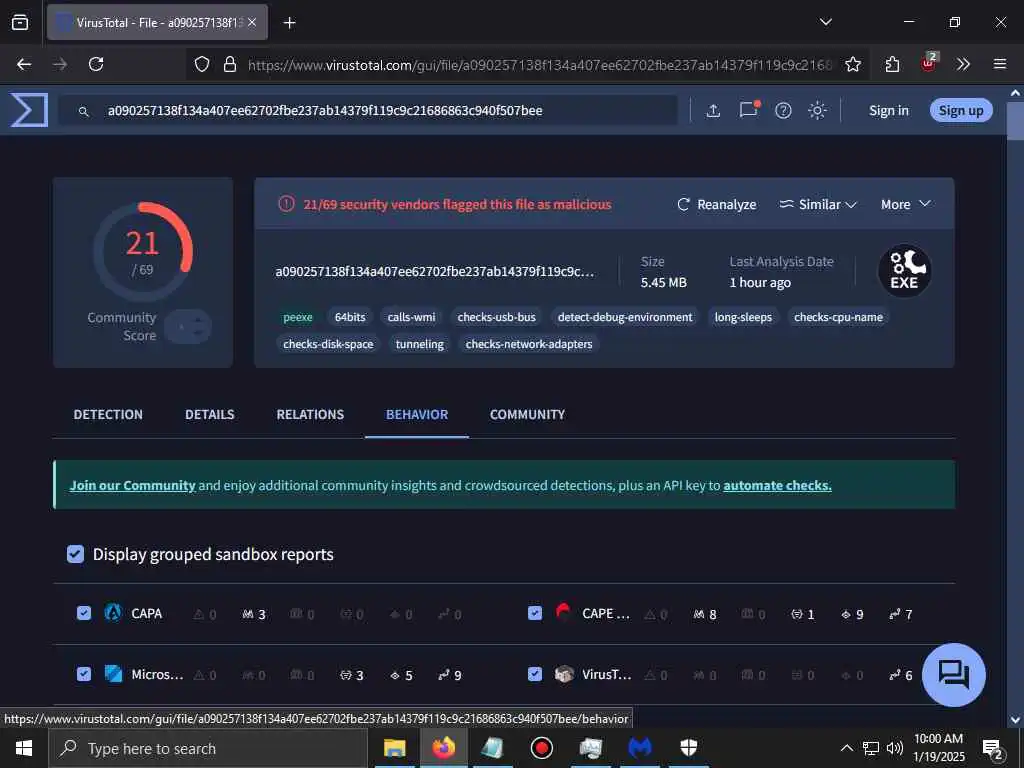Uncheck Display grouped sandbox reports
Image resolution: width=1024 pixels, height=768 pixels.
click(x=75, y=554)
